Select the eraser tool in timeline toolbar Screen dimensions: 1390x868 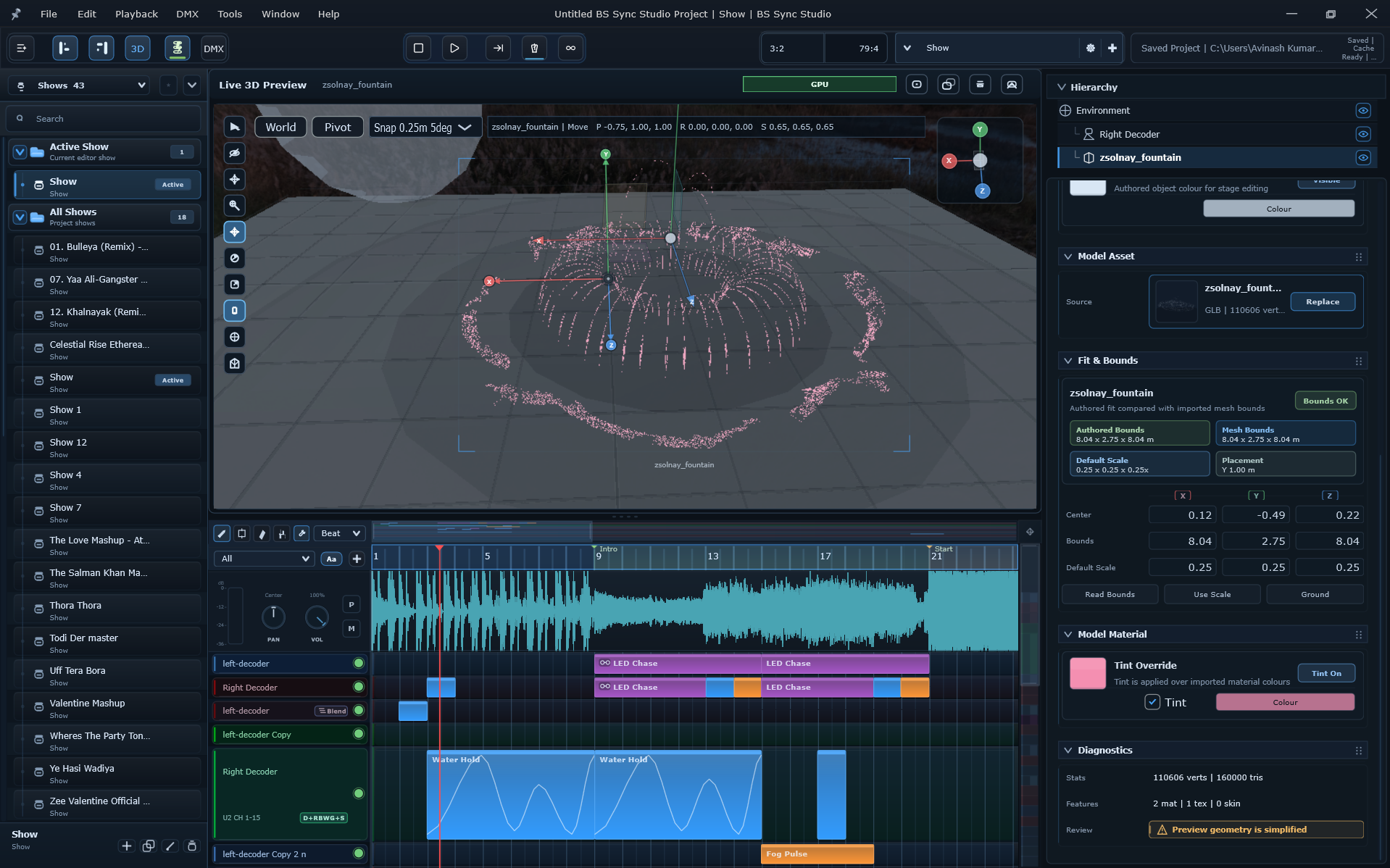click(x=262, y=533)
